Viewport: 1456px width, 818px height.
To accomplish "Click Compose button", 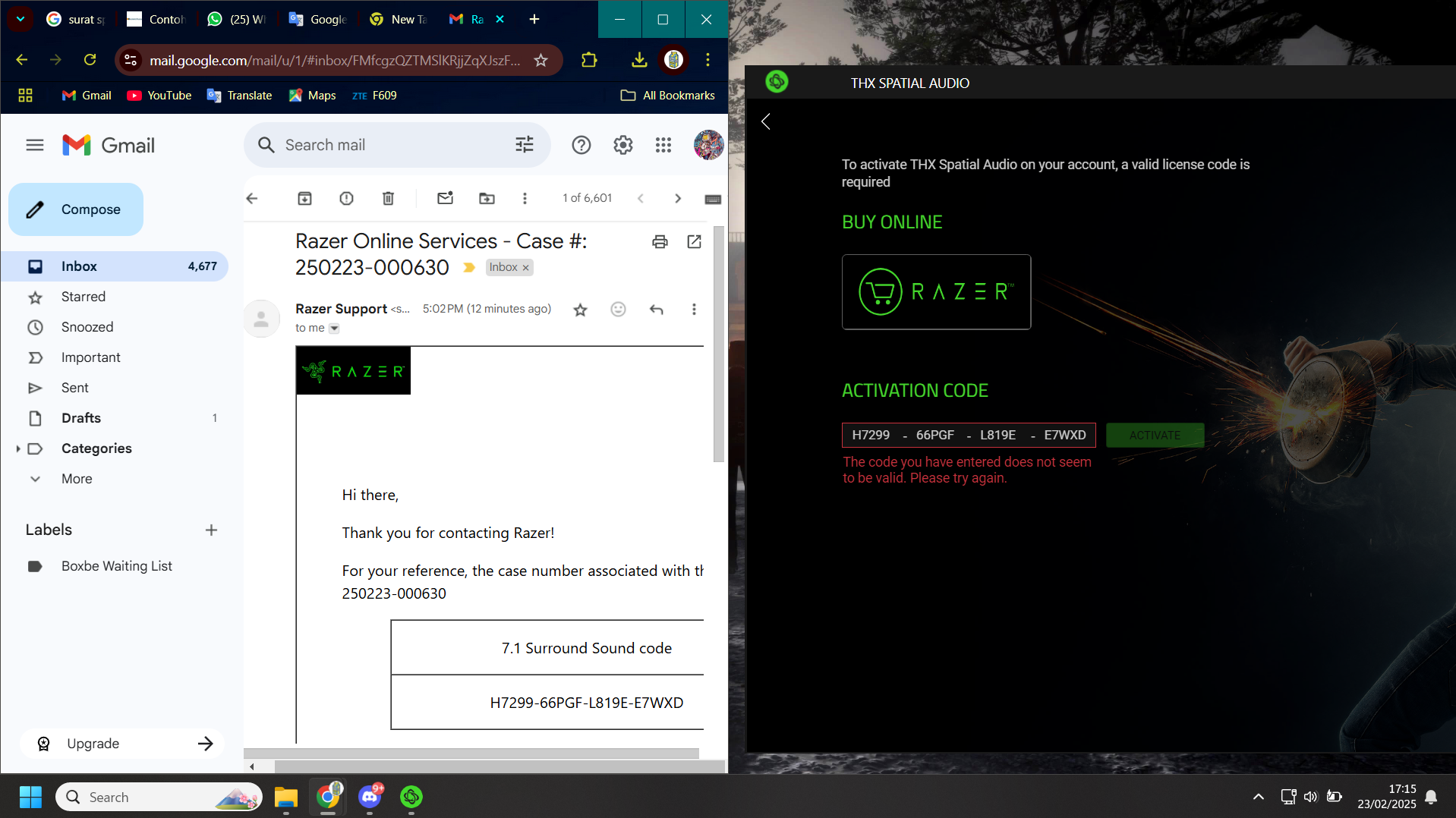I will 76,209.
